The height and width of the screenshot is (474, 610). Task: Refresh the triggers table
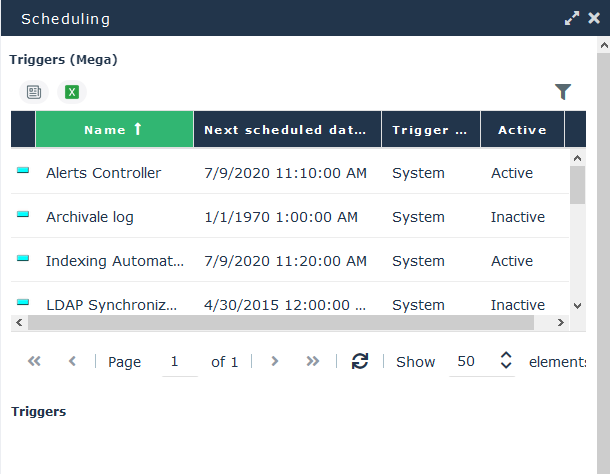pyautogui.click(x=360, y=362)
